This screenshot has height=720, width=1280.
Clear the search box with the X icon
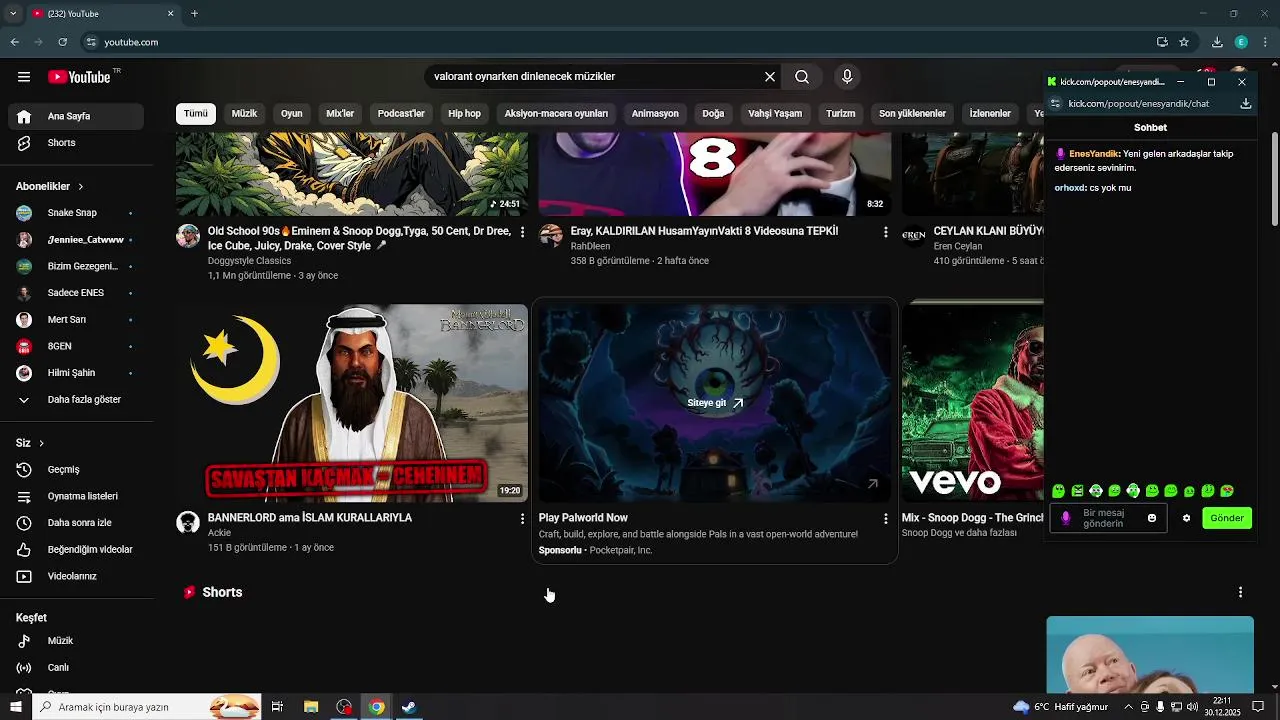[x=770, y=77]
